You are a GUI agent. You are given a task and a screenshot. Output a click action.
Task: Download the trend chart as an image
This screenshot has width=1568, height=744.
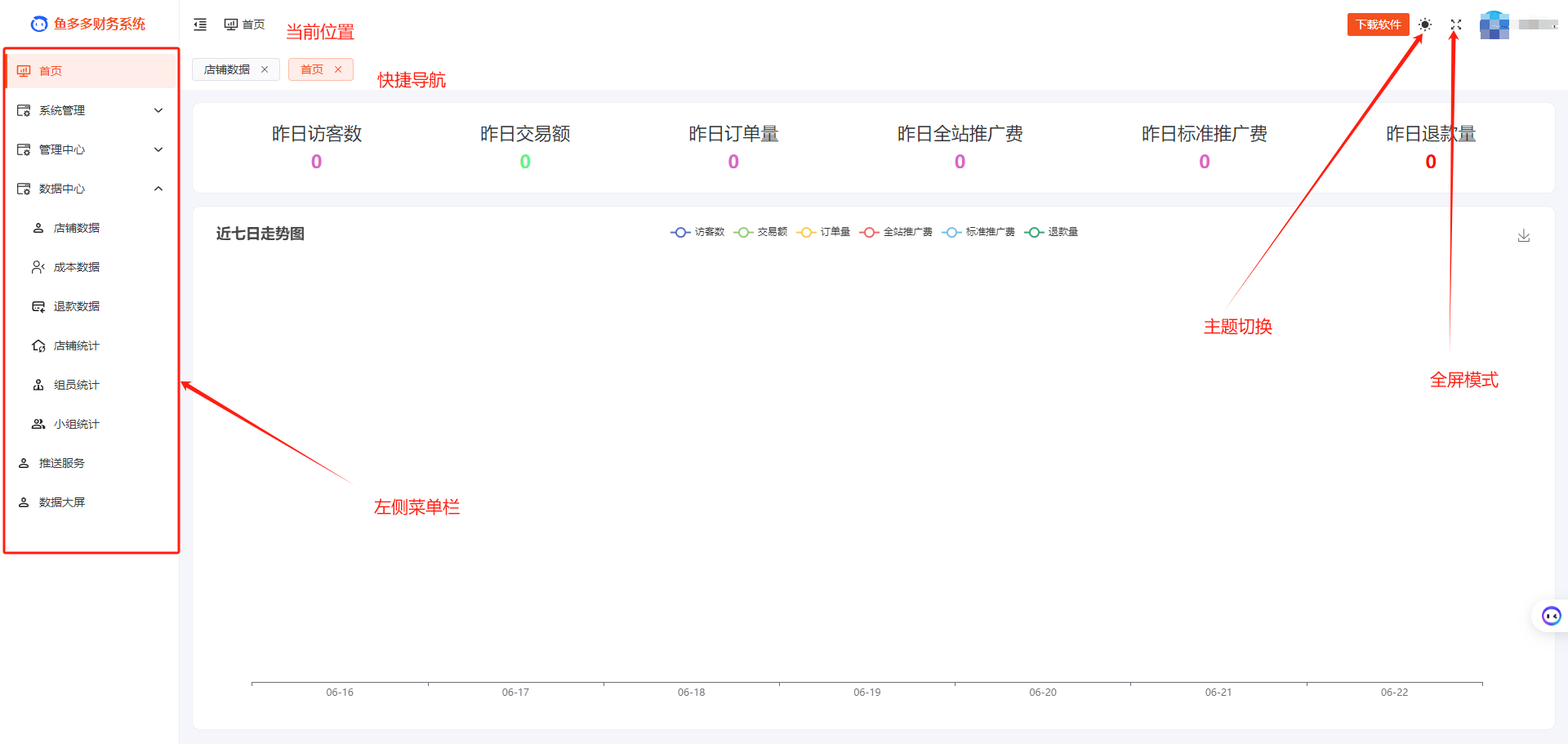(1523, 236)
